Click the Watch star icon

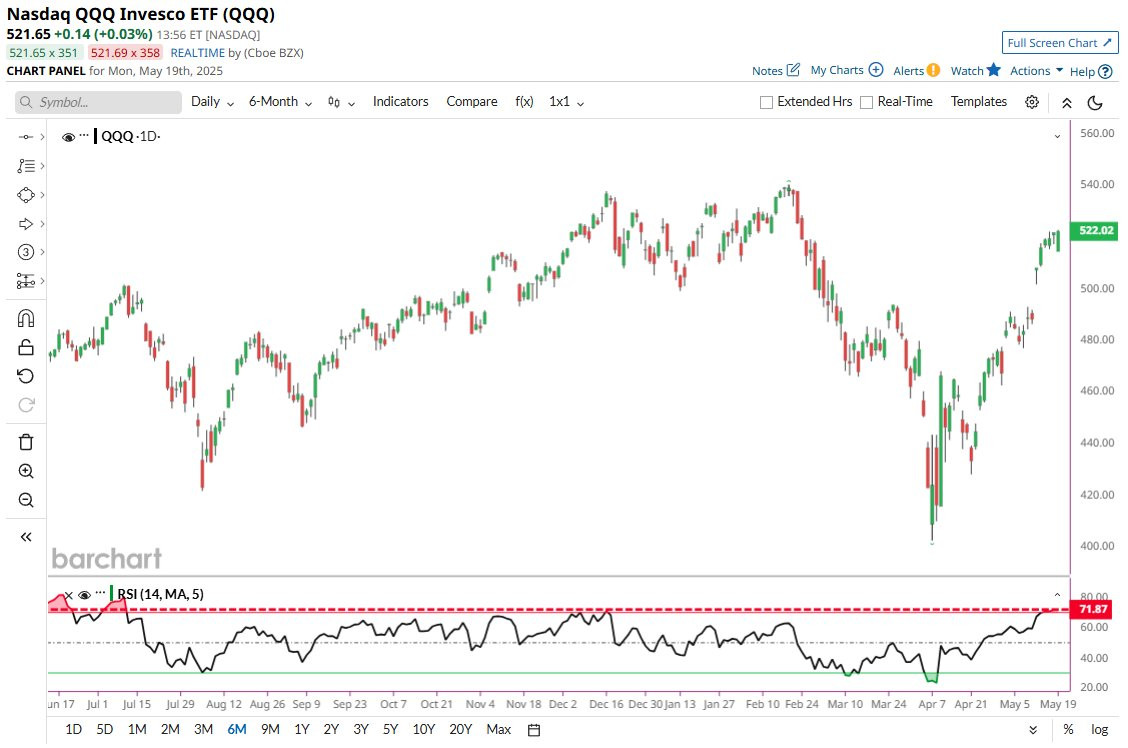click(x=993, y=70)
